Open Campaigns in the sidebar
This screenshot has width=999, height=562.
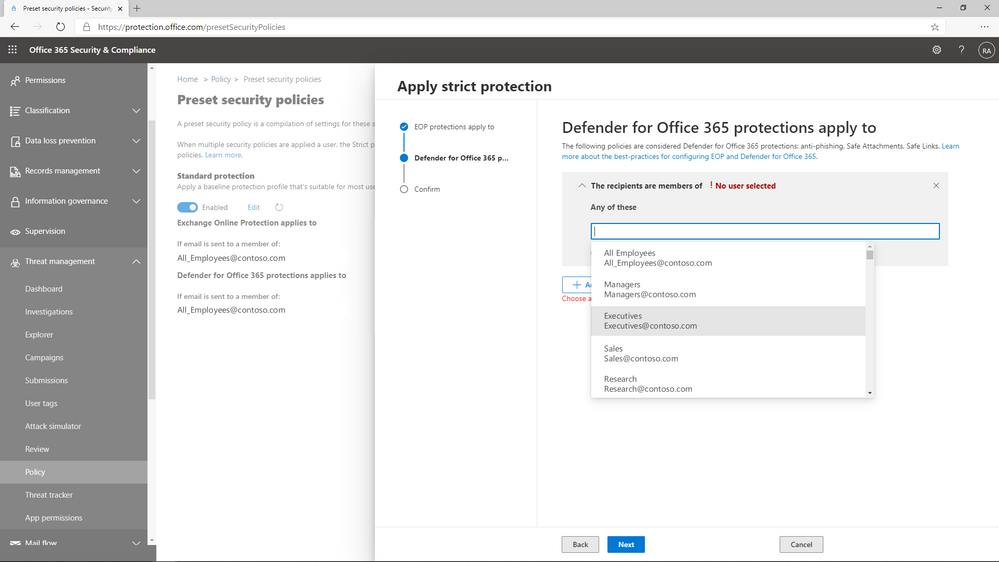click(44, 357)
